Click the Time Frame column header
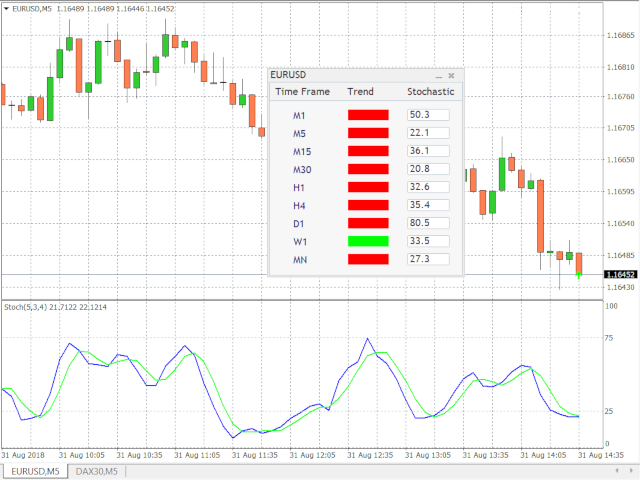 point(302,91)
